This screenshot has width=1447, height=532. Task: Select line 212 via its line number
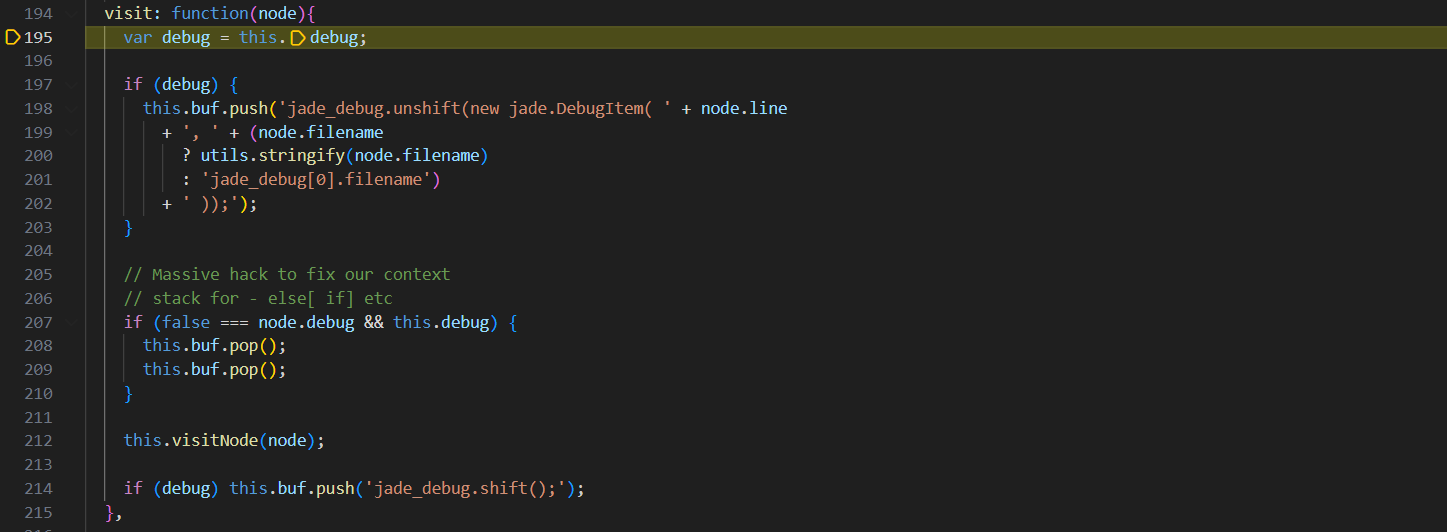[x=38, y=441]
